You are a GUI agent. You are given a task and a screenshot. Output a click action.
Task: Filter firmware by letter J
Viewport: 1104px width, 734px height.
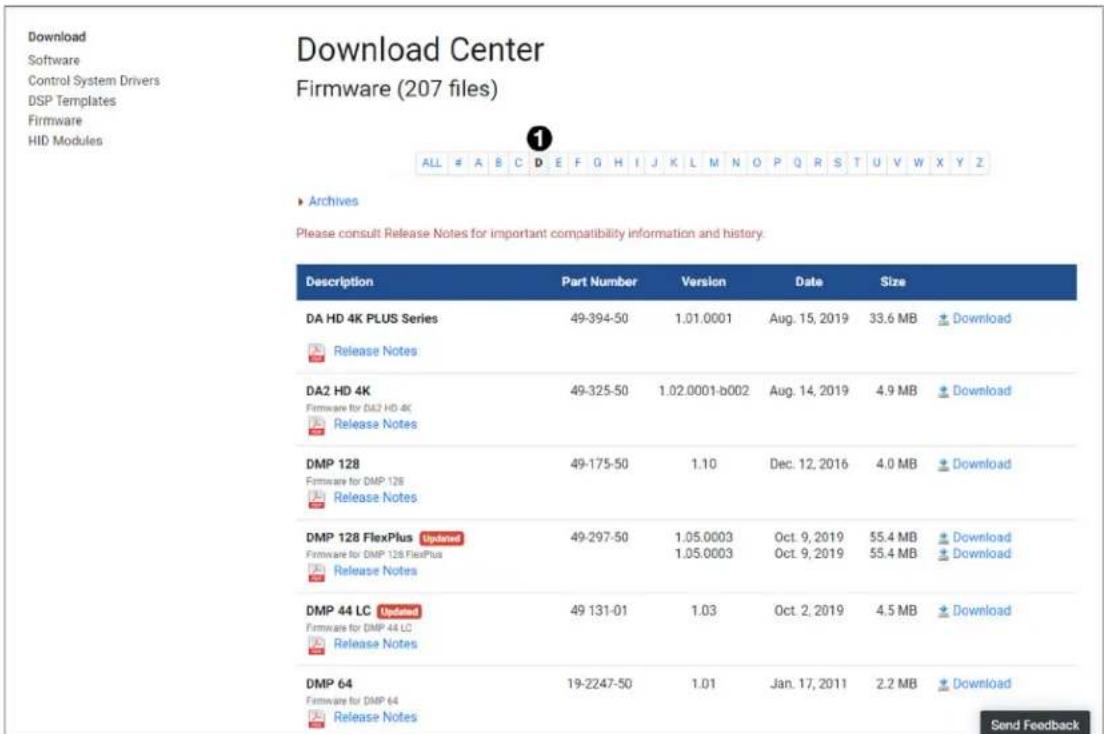pos(654,163)
